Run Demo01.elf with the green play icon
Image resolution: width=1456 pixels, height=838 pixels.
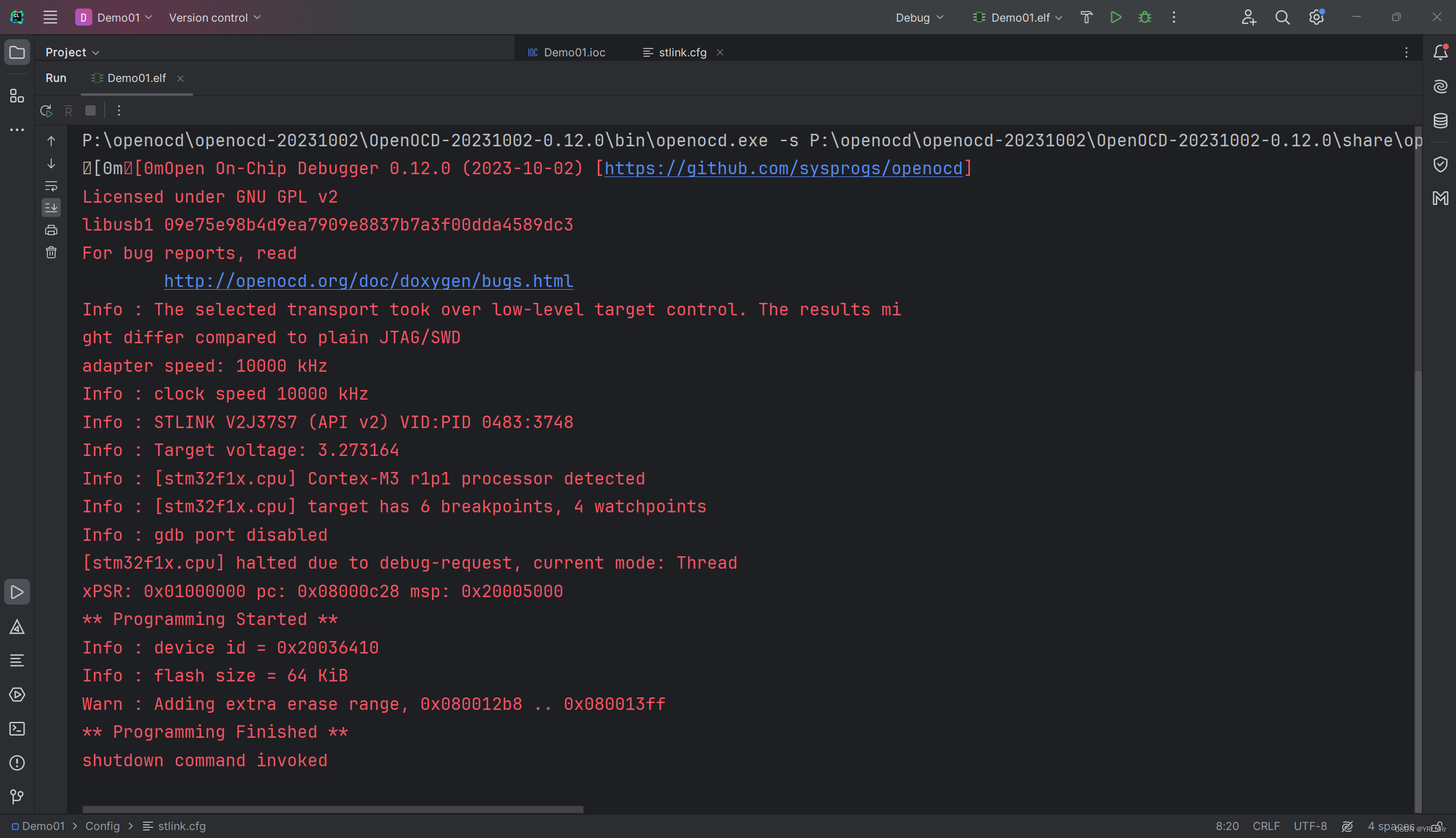point(1116,17)
